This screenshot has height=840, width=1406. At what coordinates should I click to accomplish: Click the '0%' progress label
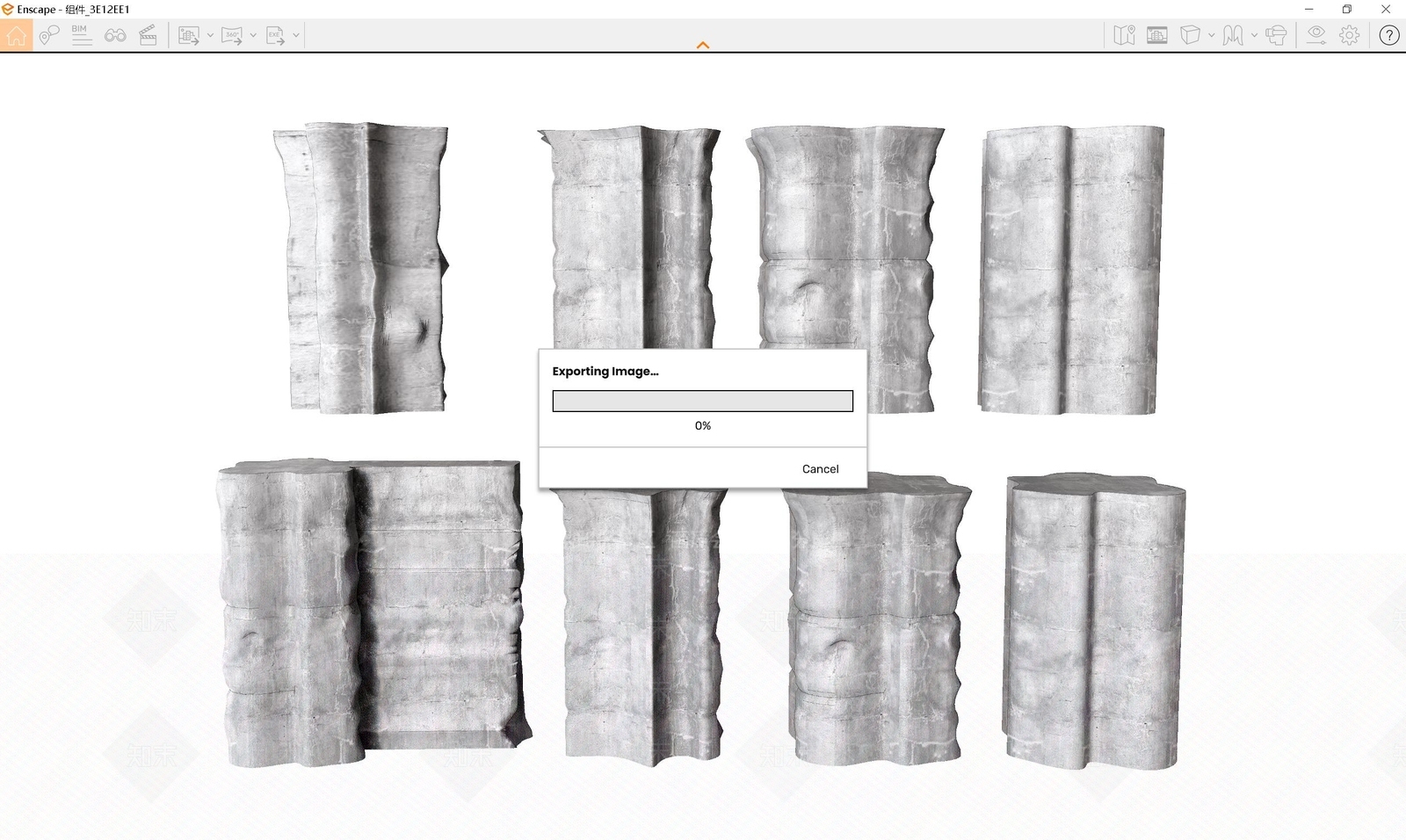coord(703,425)
